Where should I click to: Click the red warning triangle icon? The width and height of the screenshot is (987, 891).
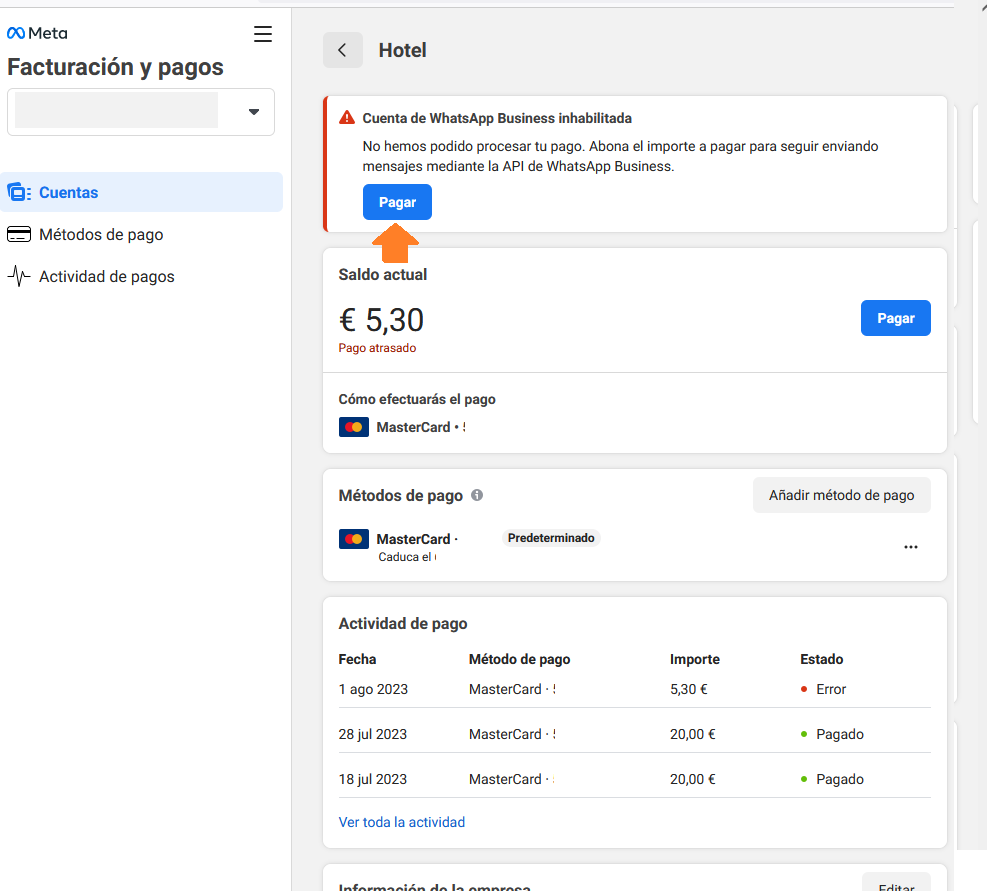[x=347, y=118]
